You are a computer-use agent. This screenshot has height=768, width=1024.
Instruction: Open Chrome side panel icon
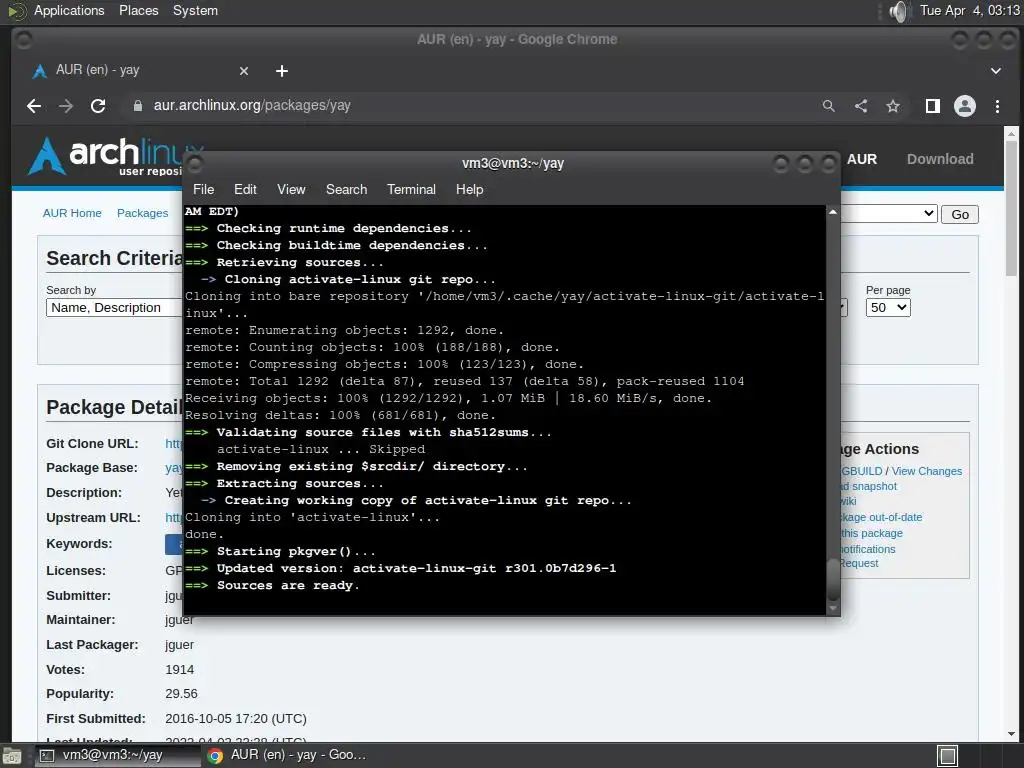pos(933,106)
